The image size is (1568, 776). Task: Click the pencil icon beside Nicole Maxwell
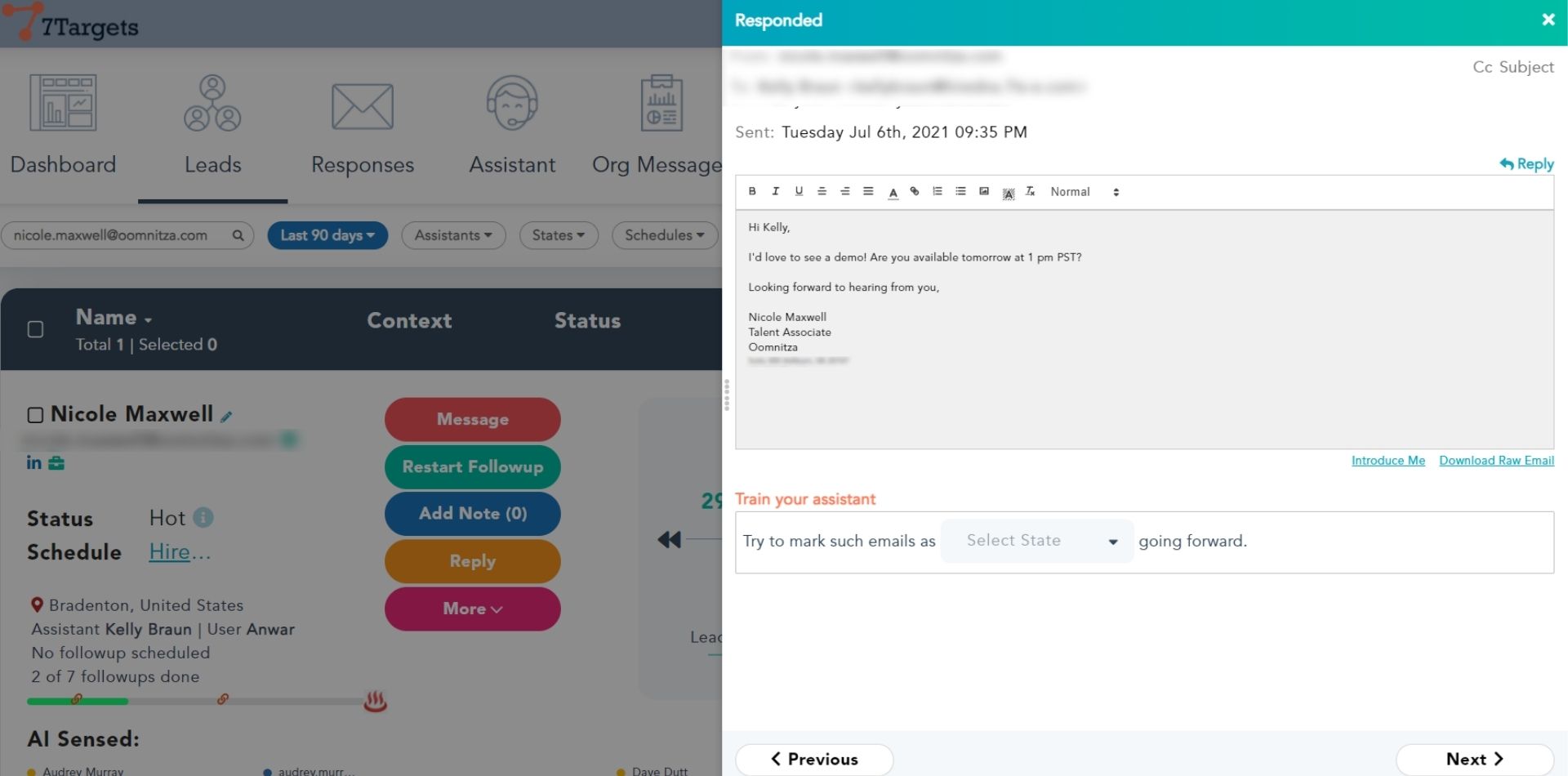click(226, 417)
